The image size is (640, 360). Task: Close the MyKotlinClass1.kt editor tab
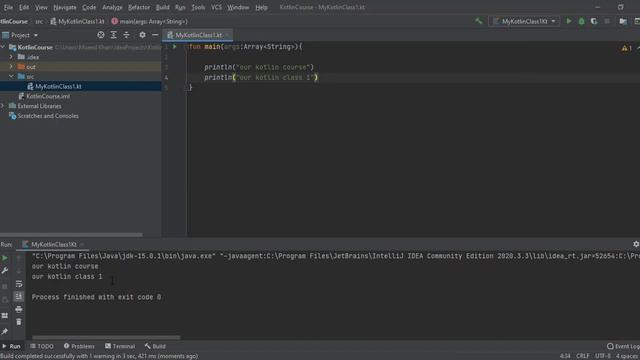227,35
